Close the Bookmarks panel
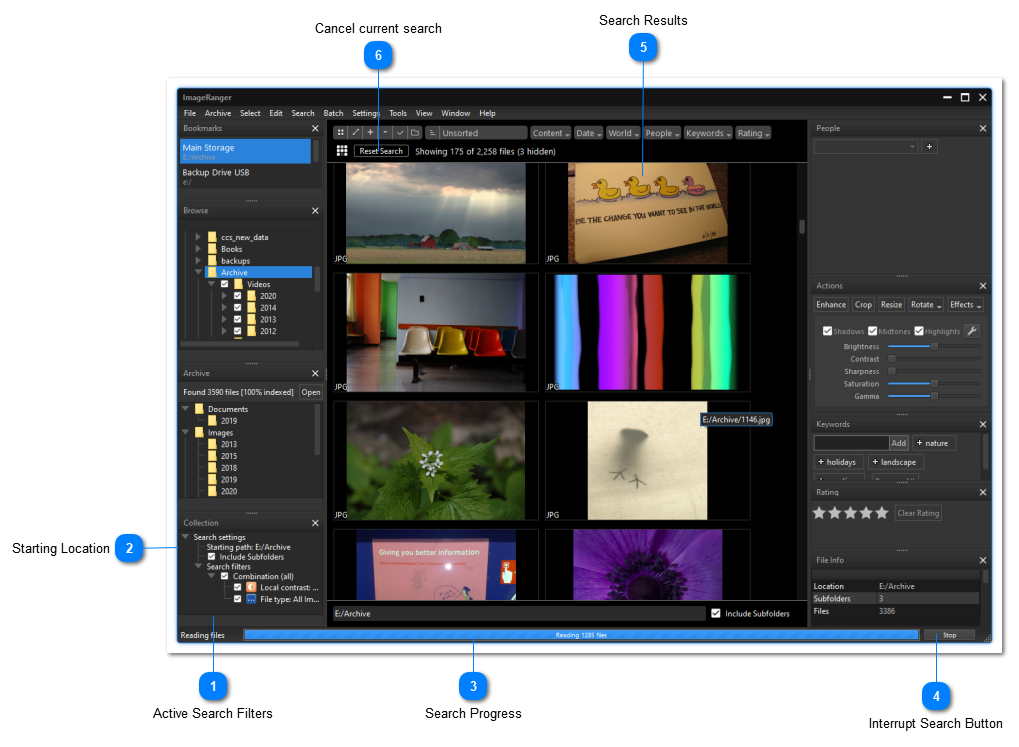 tap(315, 129)
